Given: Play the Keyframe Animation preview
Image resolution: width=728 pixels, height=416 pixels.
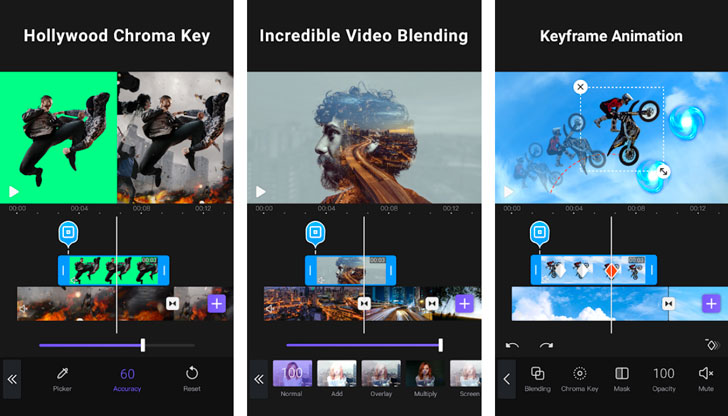Looking at the screenshot, I should tap(509, 191).
